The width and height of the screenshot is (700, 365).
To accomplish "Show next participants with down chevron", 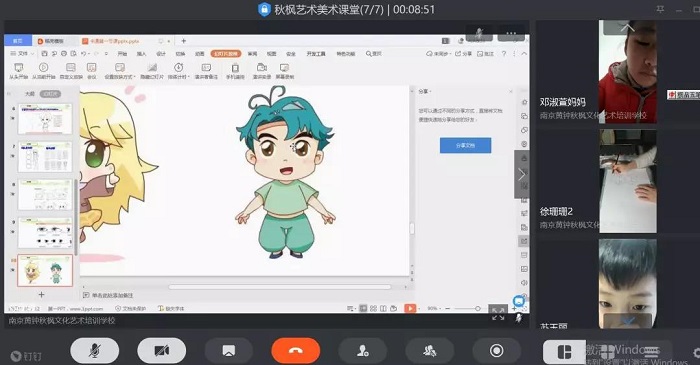I will pos(628,320).
